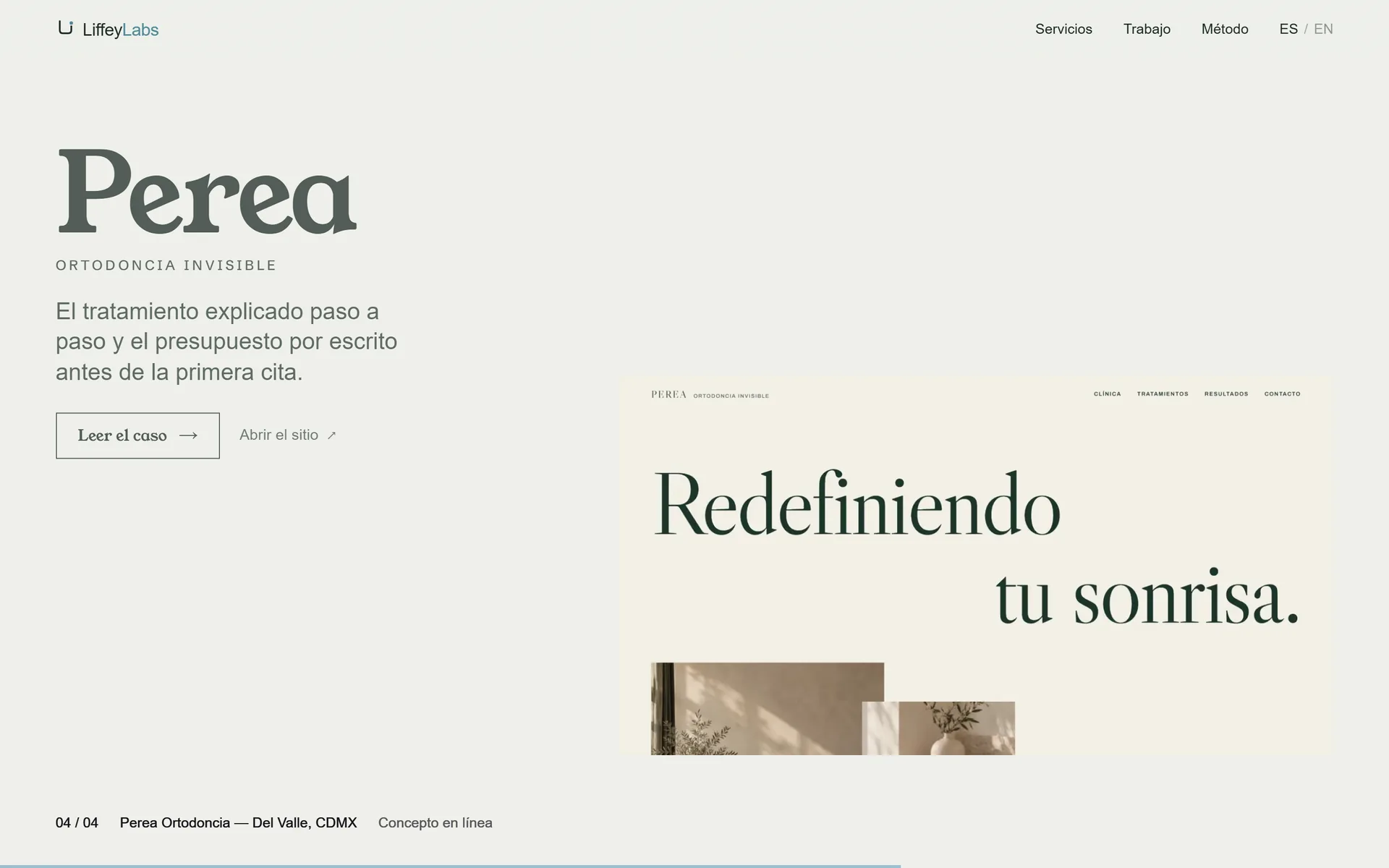Click the external arrow icon beside Abrir el sitio
The image size is (1389, 868).
tap(332, 435)
